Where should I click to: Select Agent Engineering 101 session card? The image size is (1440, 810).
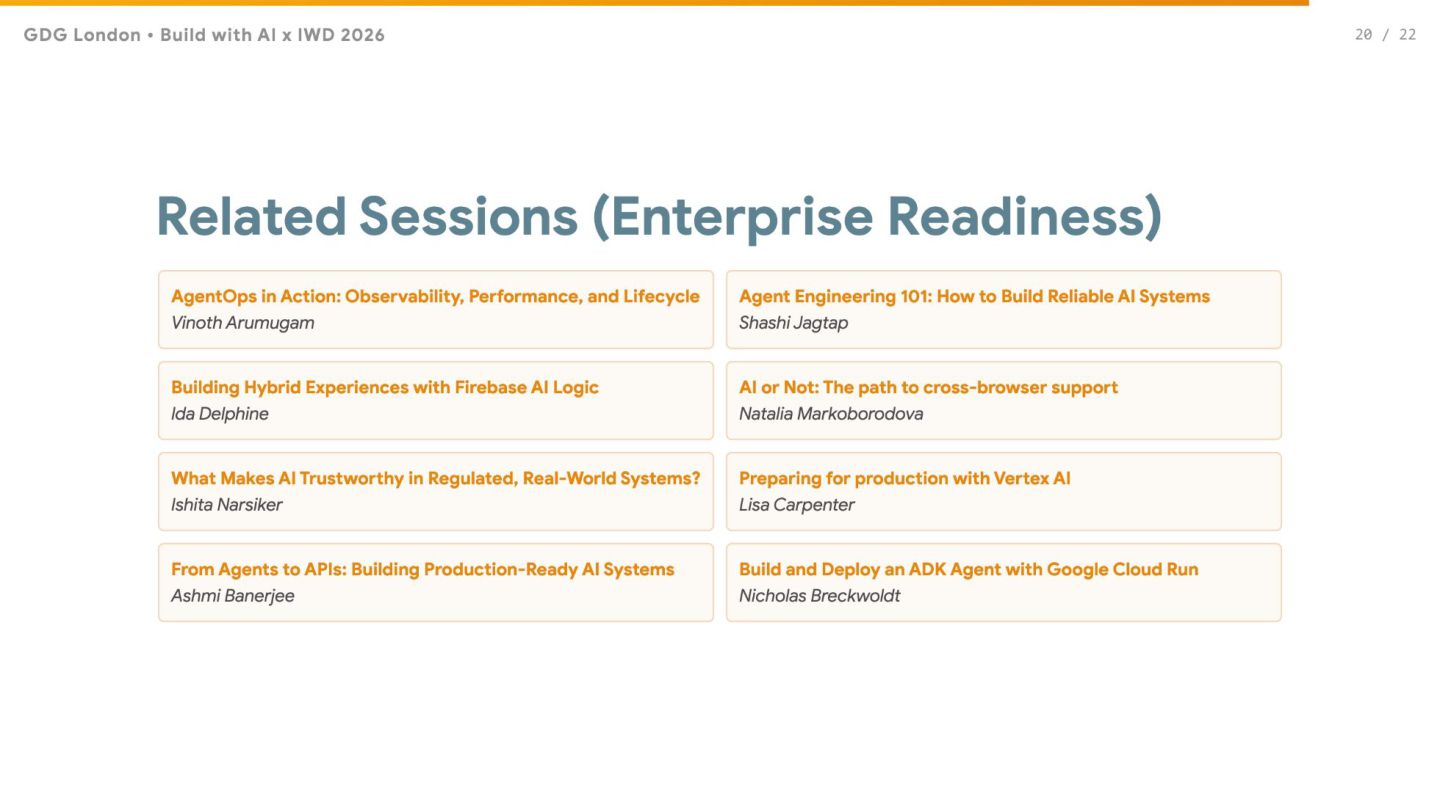coord(1003,309)
